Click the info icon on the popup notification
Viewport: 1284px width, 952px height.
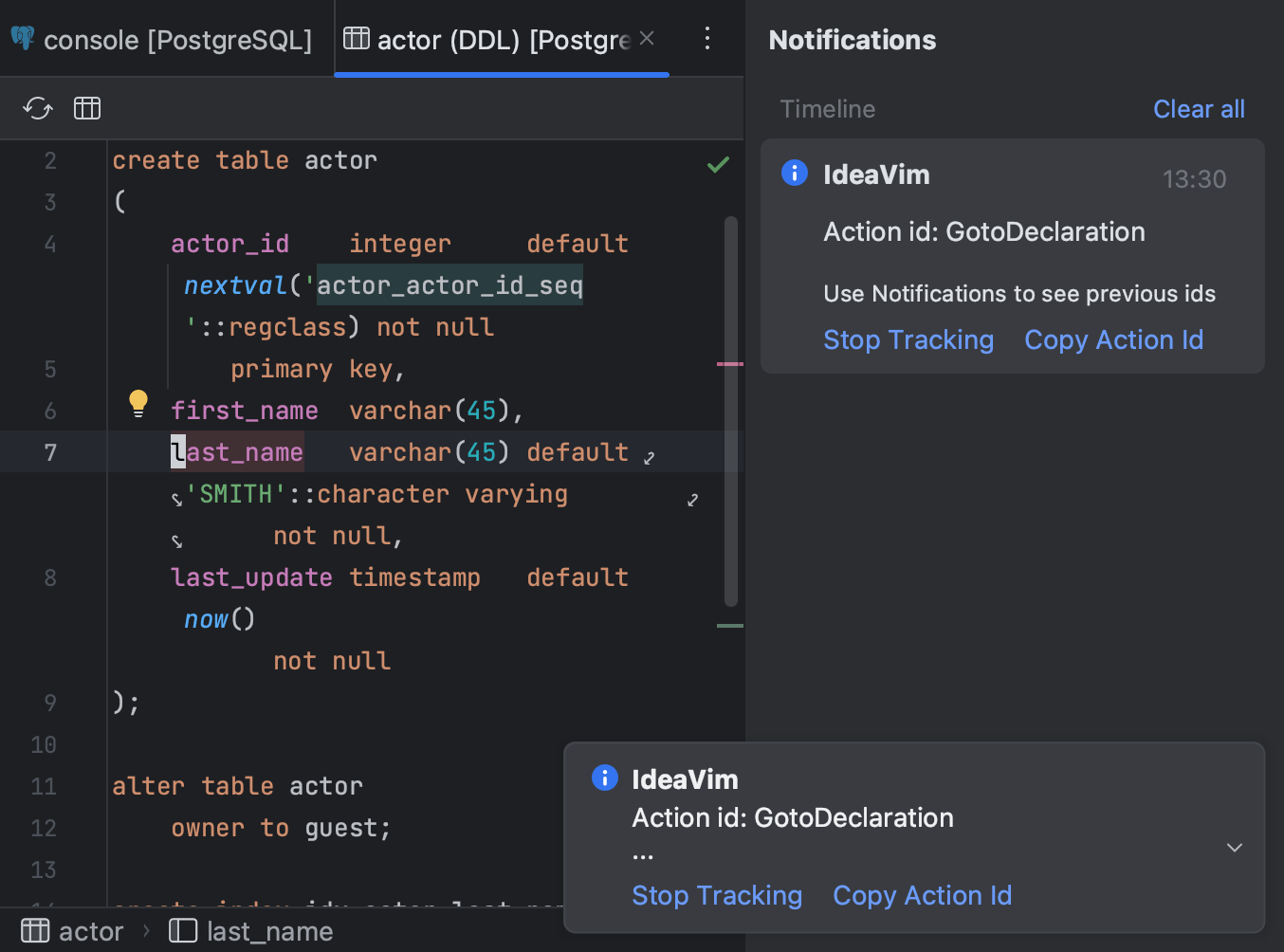(x=604, y=778)
